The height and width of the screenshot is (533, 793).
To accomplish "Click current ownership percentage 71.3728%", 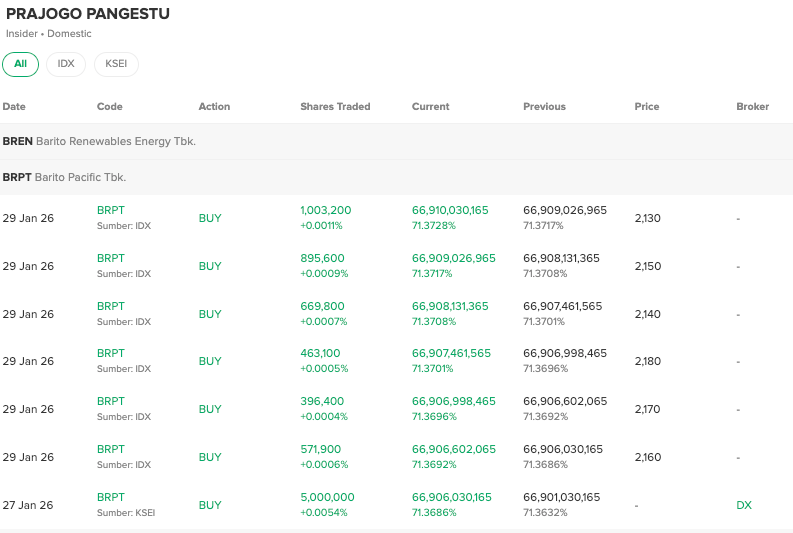I will (433, 226).
